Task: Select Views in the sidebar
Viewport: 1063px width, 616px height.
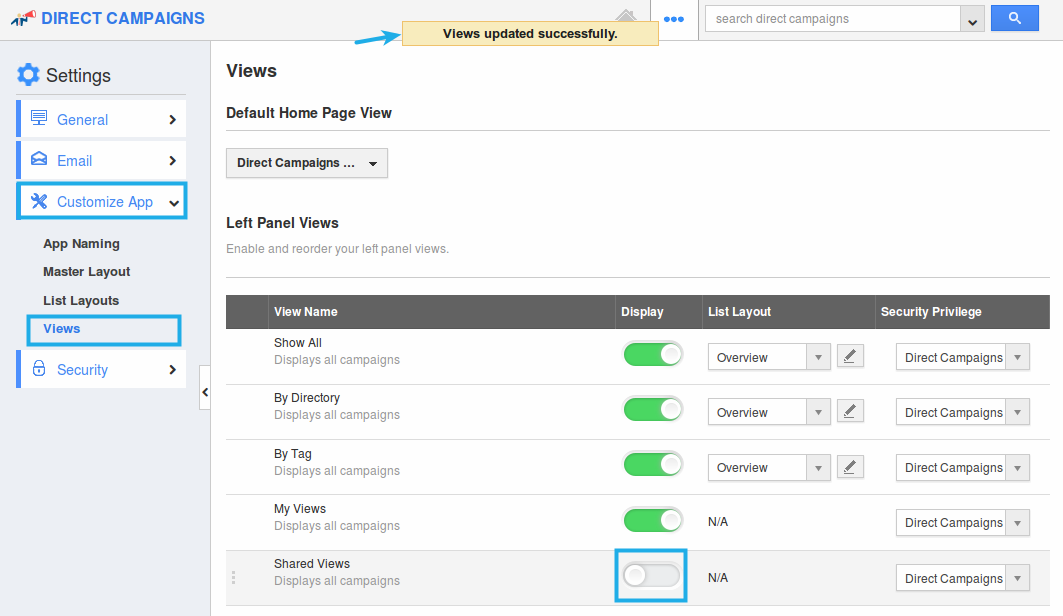Action: (61, 328)
